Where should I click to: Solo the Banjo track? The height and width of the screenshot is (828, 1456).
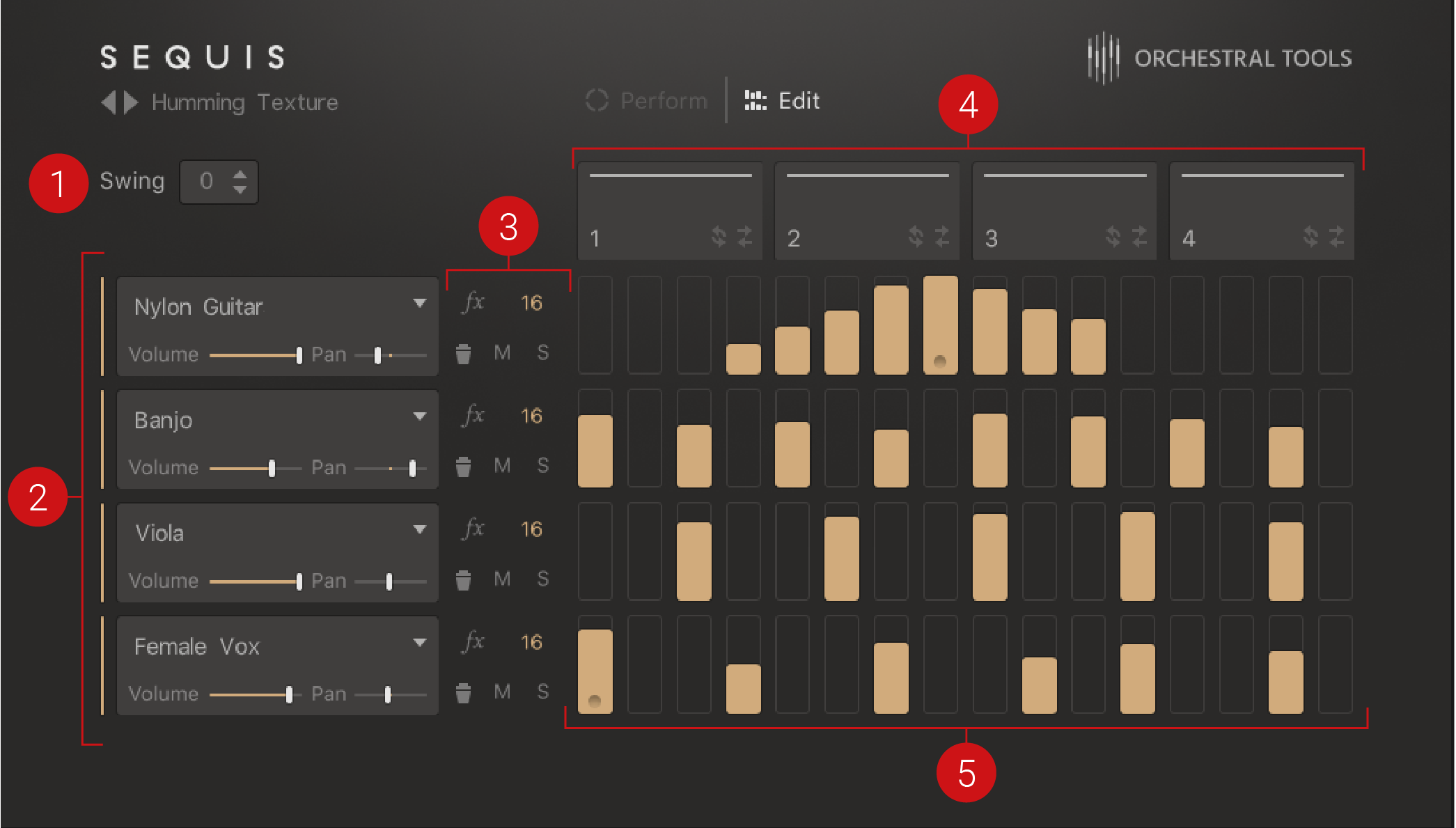tap(543, 465)
